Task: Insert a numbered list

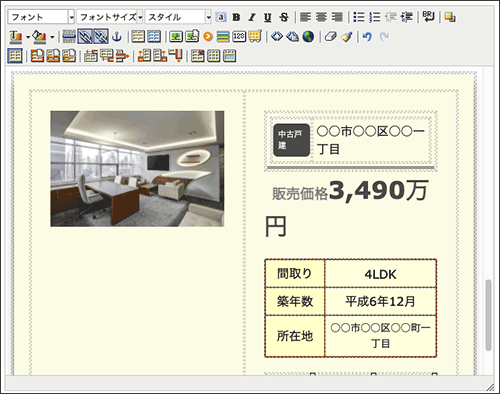Action: pyautogui.click(x=375, y=17)
